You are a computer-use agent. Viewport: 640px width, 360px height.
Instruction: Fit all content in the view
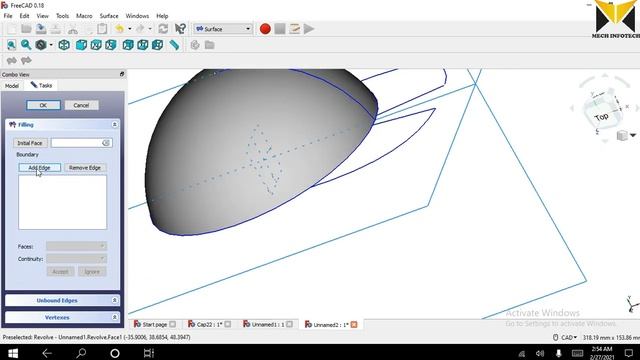[x=11, y=45]
